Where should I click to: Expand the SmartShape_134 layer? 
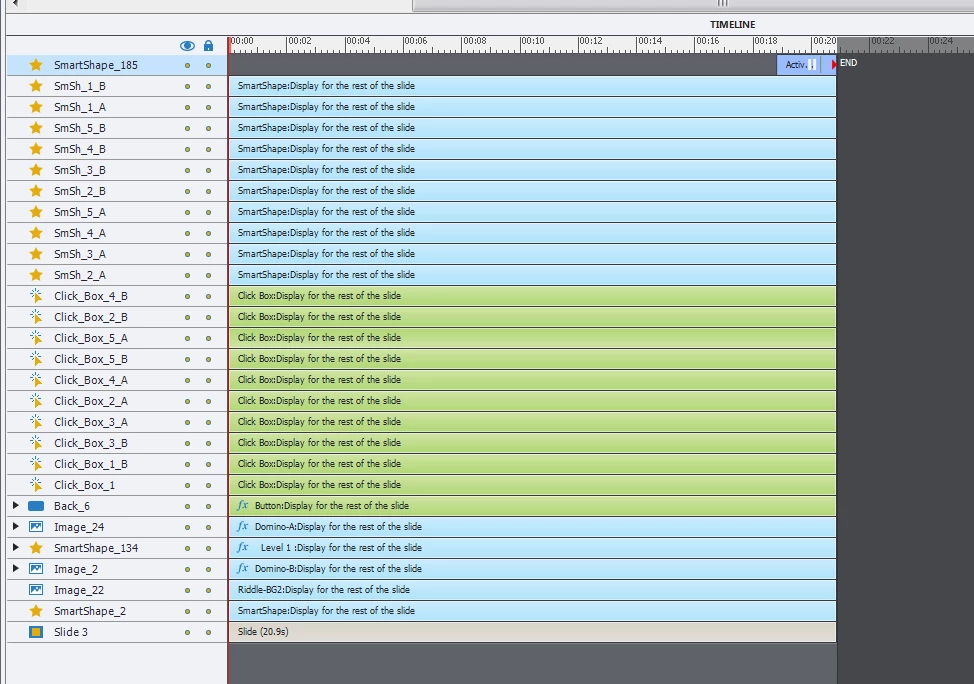pos(16,548)
